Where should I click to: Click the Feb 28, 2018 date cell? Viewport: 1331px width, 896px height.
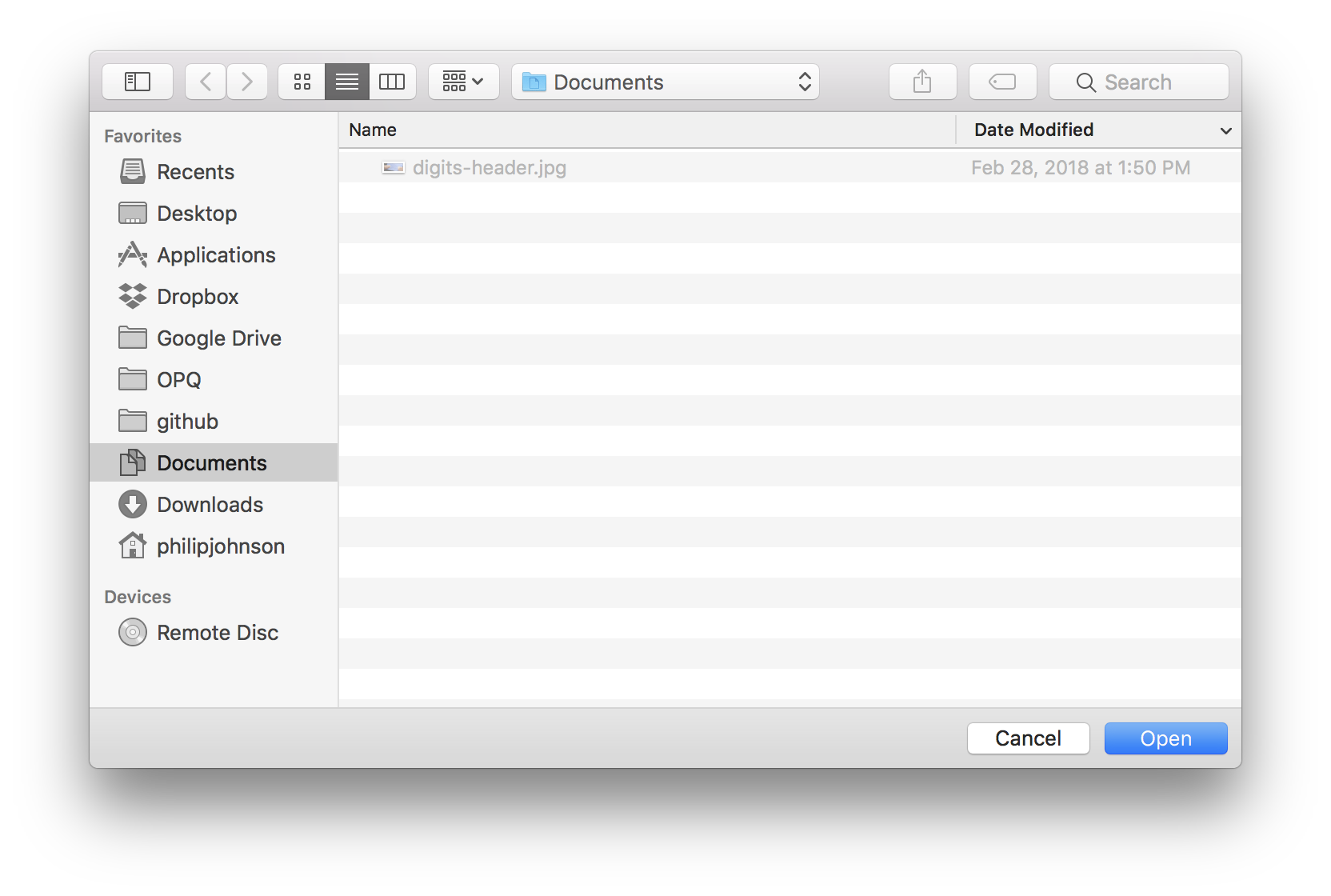click(x=1081, y=167)
